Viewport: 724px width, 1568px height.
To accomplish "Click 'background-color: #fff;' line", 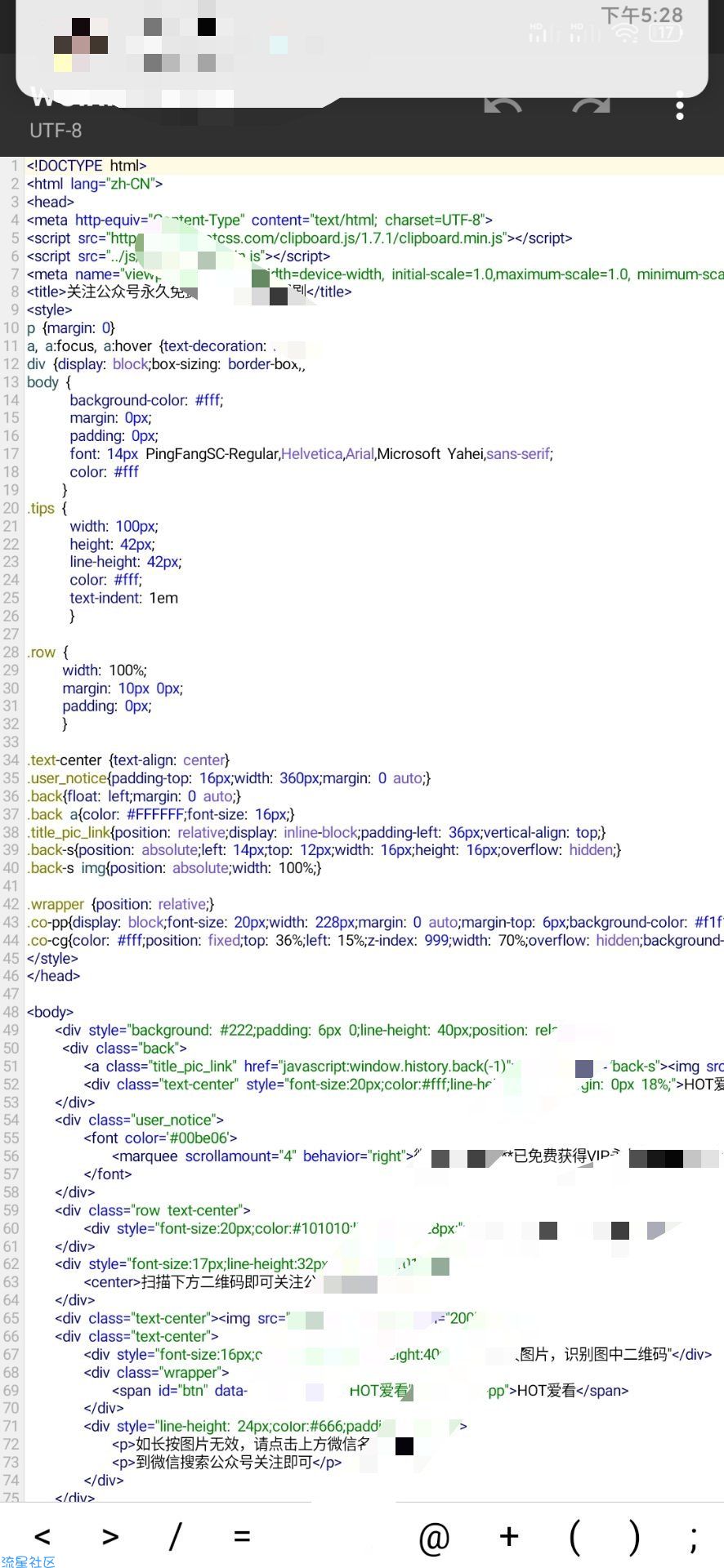I will pos(146,399).
